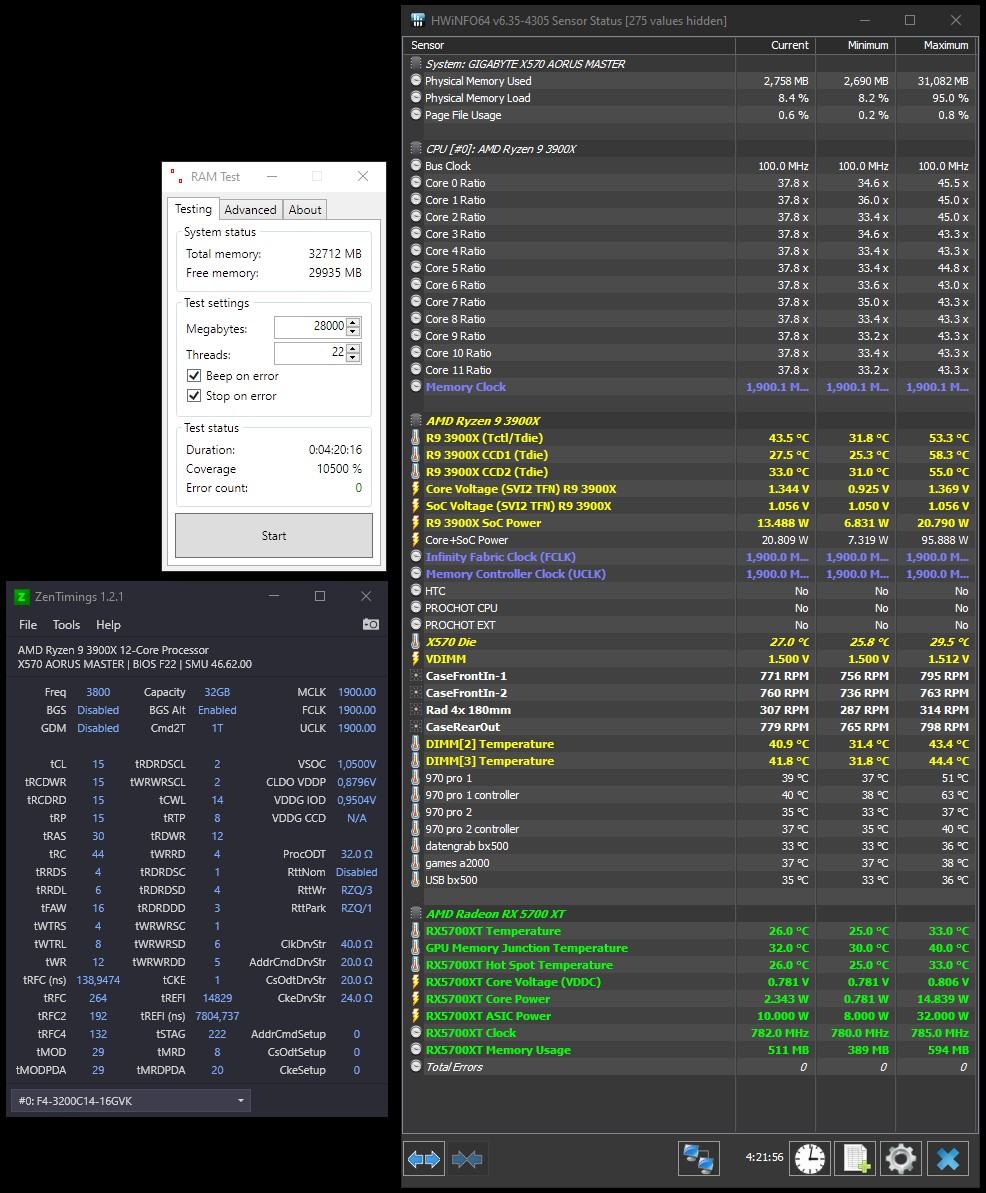Switch to the Testing tab in RAM Test

click(x=193, y=208)
